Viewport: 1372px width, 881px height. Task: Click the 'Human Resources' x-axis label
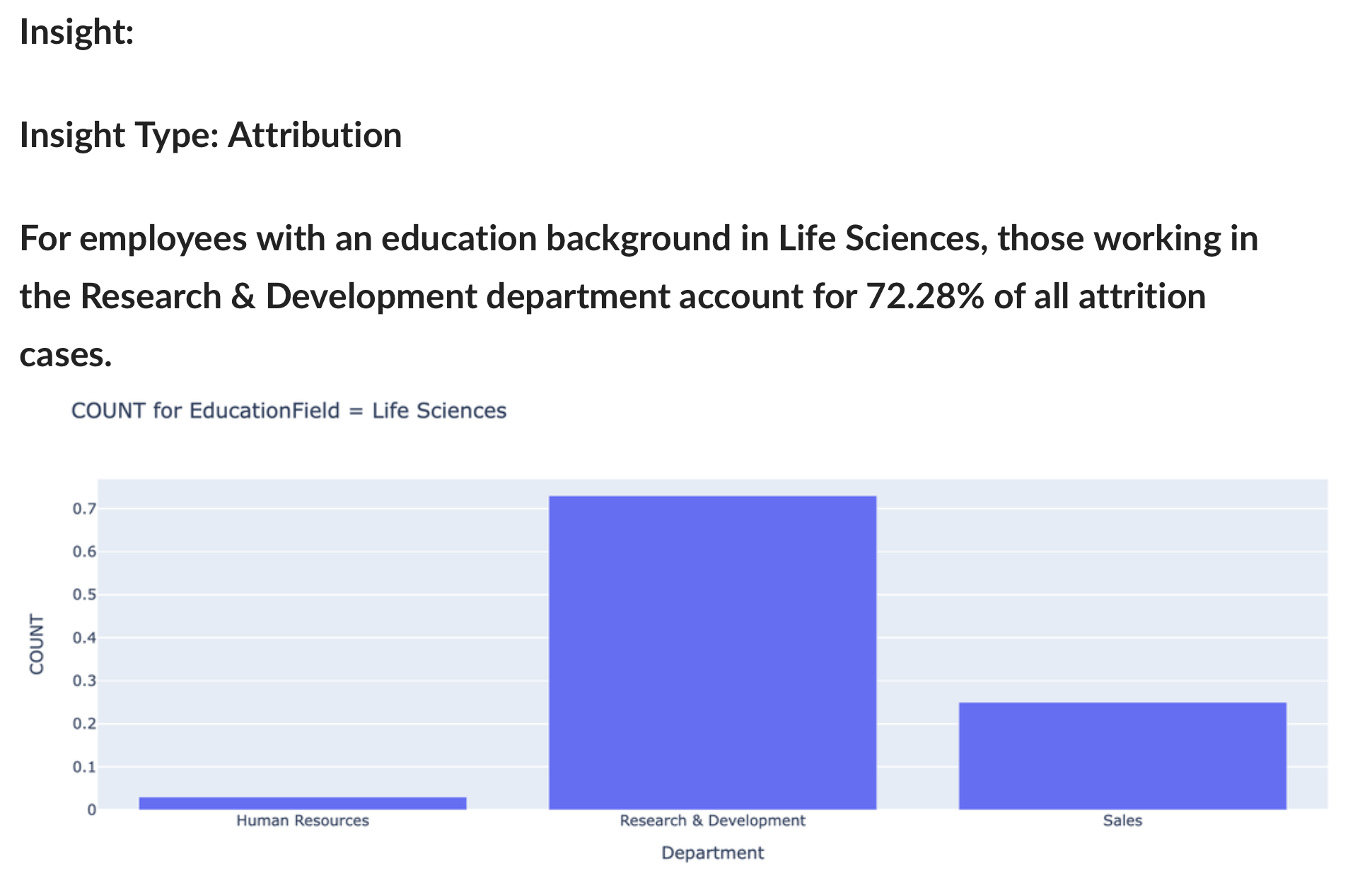point(303,821)
